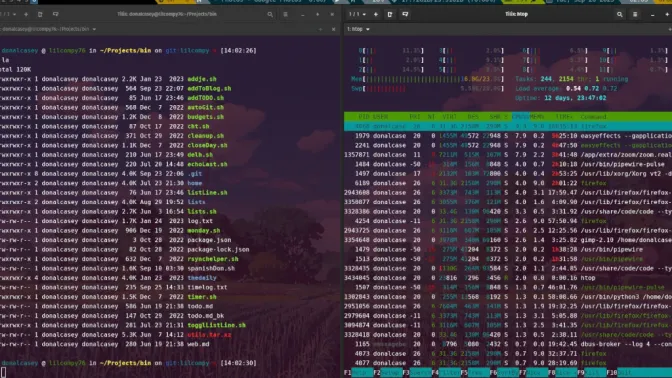Maximize the terminal pane in left Tilix window
The height and width of the screenshot is (378, 672).
click(x=320, y=29)
